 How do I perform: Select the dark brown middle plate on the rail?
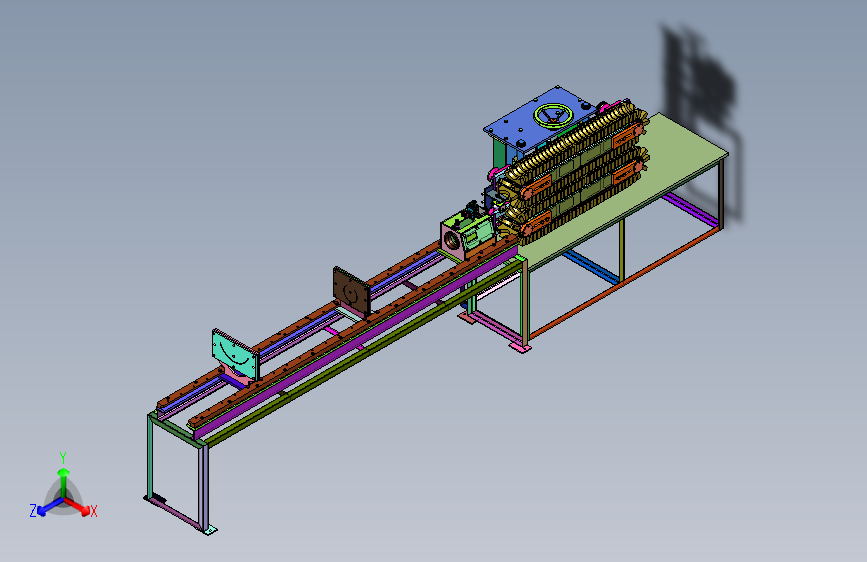coord(351,291)
